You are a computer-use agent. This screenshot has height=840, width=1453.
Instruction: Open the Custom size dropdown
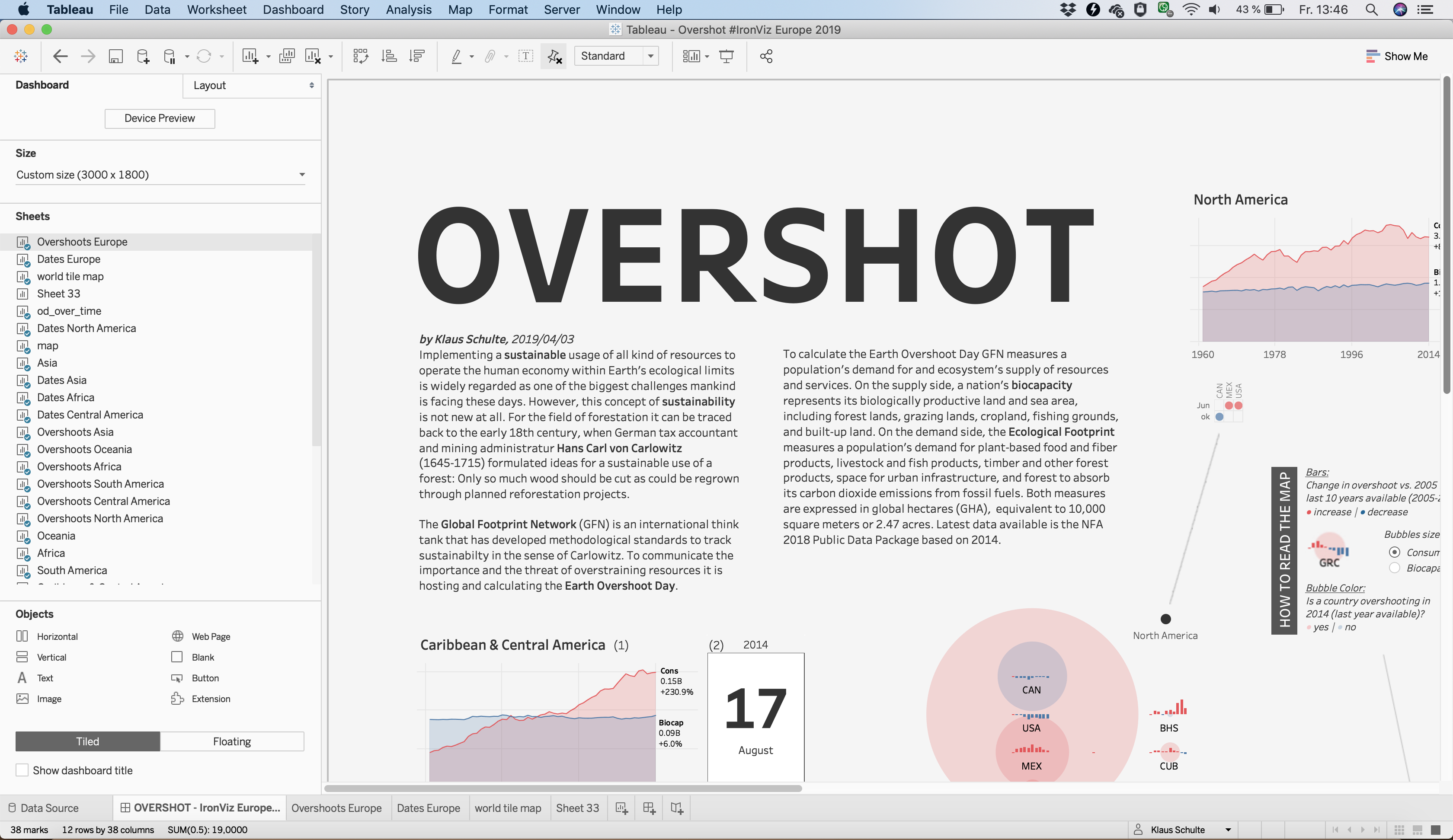(x=160, y=174)
